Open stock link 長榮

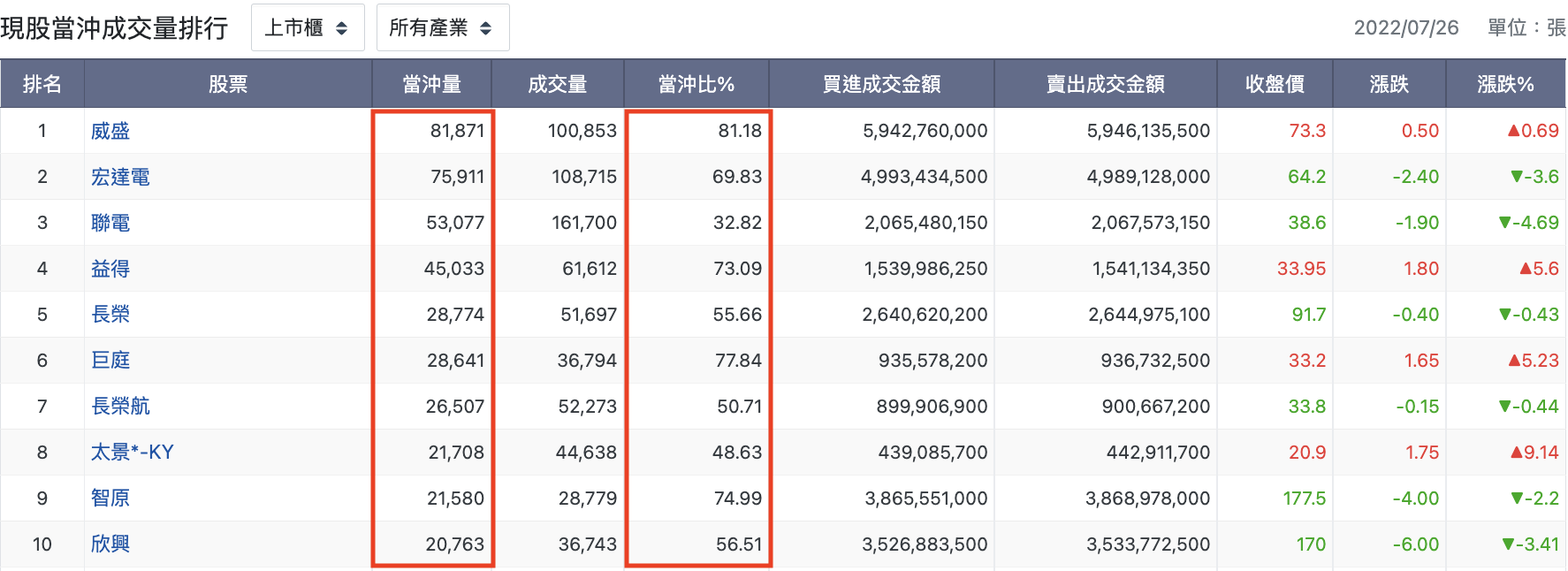[x=110, y=315]
